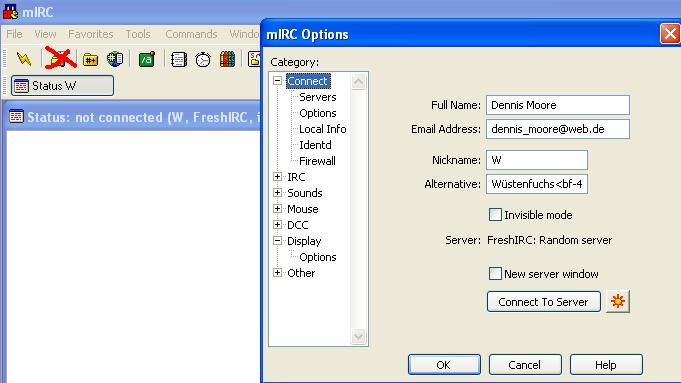The height and width of the screenshot is (383, 681).
Task: Select Local Info tree item
Action: click(x=322, y=129)
